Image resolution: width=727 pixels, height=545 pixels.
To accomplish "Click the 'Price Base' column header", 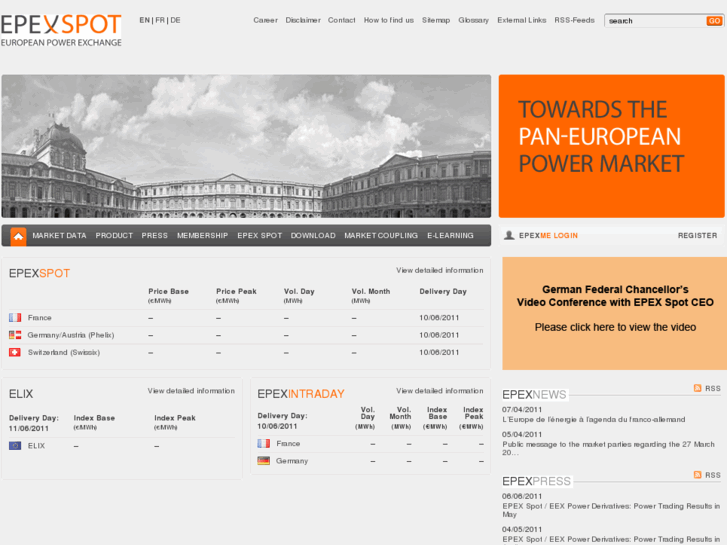I will click(168, 291).
